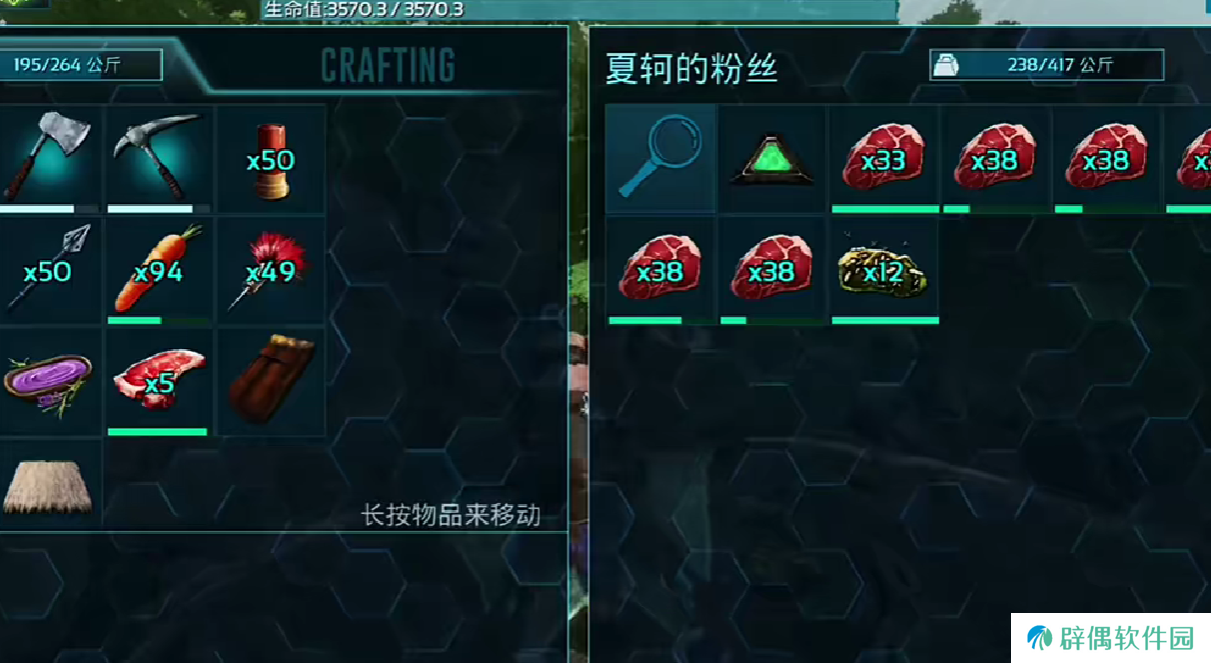Select the raw prime meat x5
Viewport: 1211px width, 663px height.
pyautogui.click(x=159, y=382)
